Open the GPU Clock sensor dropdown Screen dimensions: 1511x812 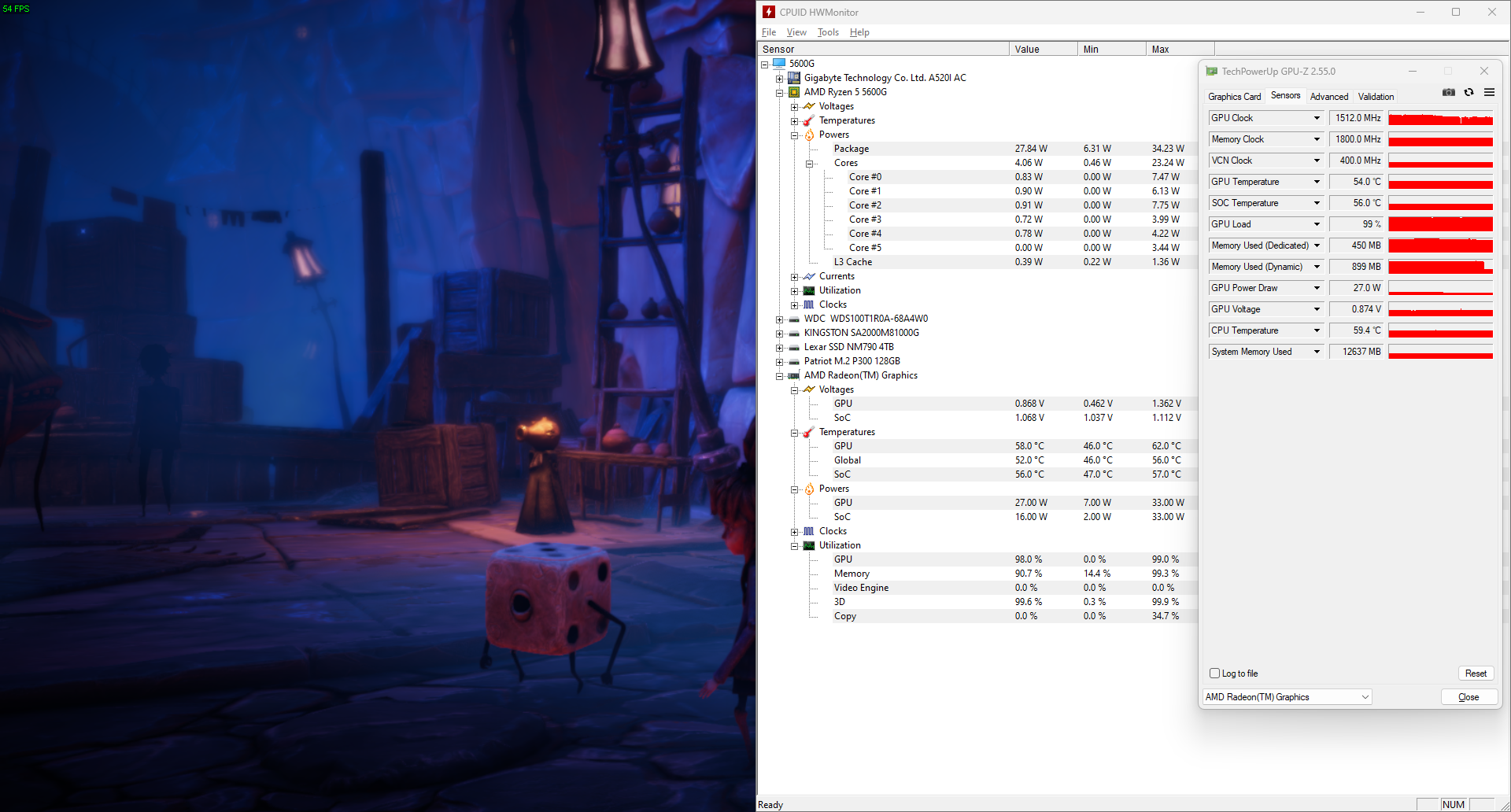[x=1317, y=118]
